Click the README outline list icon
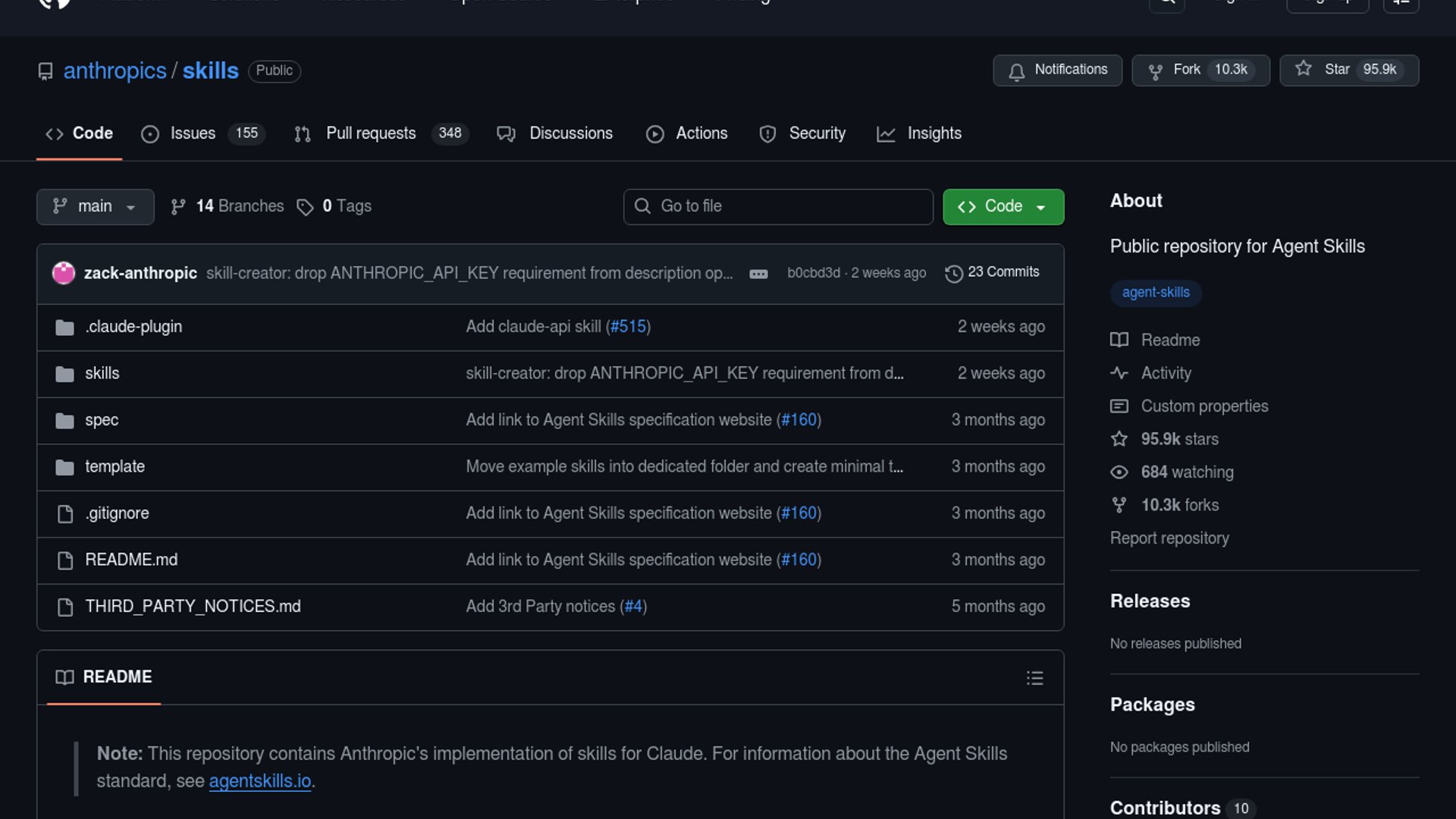The height and width of the screenshot is (819, 1456). point(1034,678)
